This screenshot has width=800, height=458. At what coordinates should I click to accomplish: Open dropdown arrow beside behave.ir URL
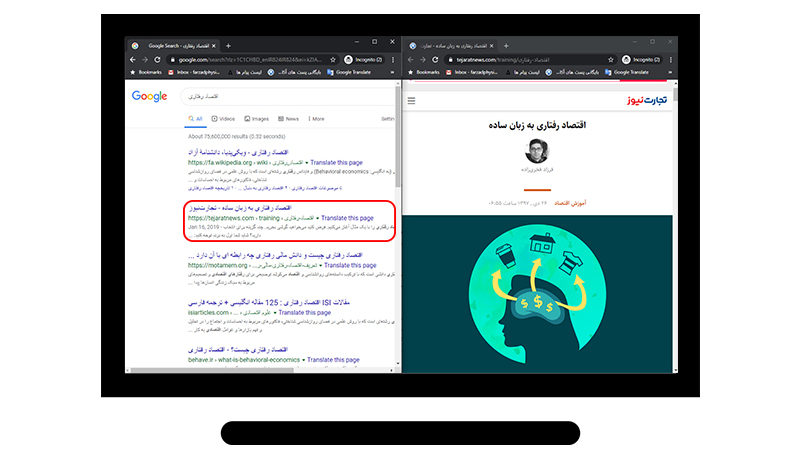pyautogui.click(x=304, y=360)
